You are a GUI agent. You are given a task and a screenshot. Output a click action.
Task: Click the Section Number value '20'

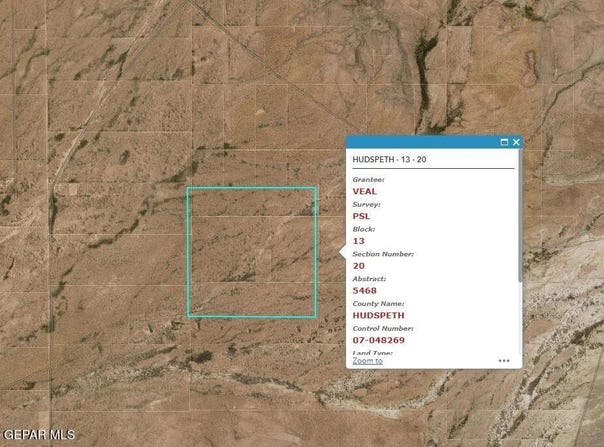(359, 266)
